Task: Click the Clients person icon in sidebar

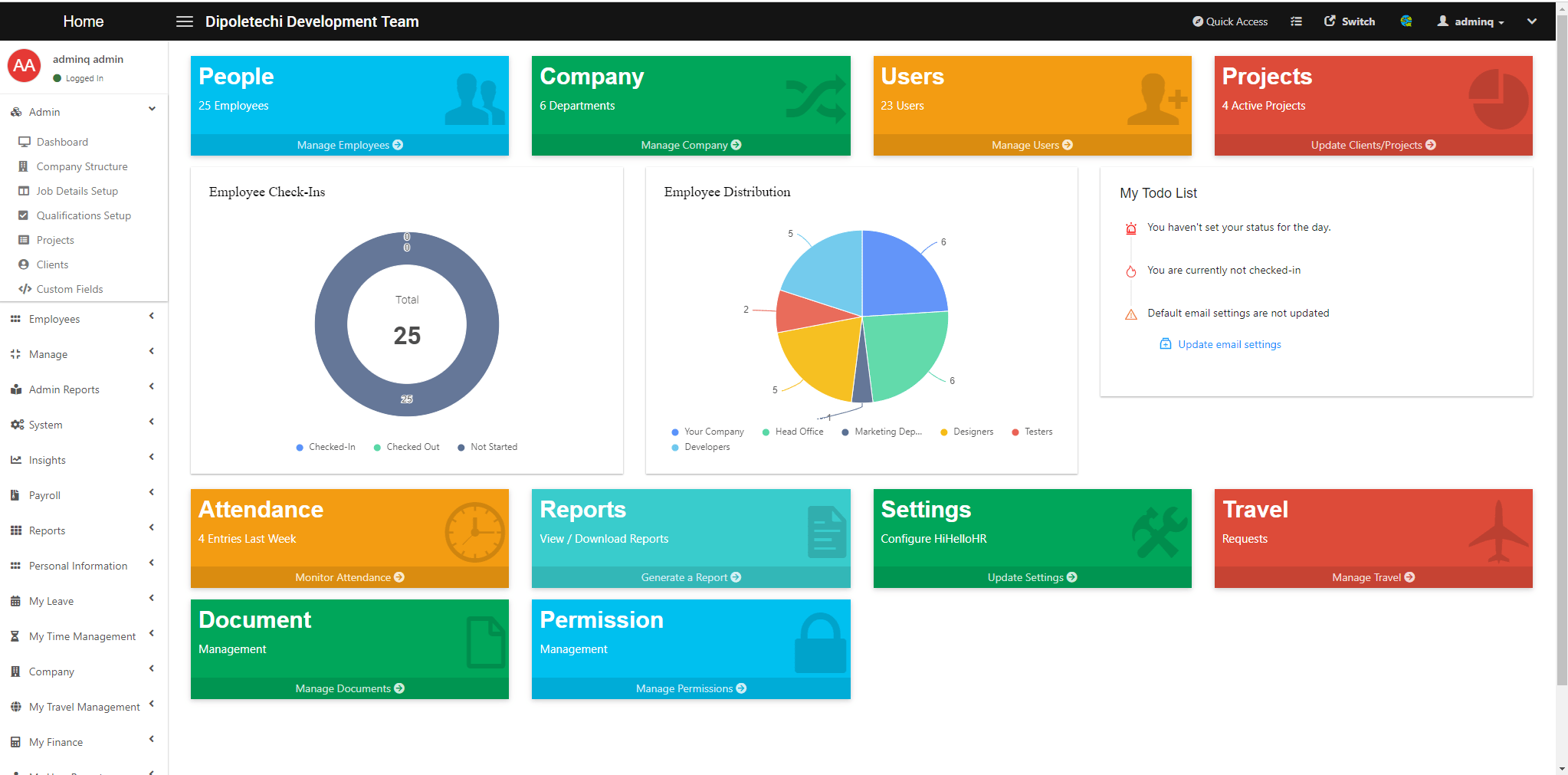Action: coord(24,264)
